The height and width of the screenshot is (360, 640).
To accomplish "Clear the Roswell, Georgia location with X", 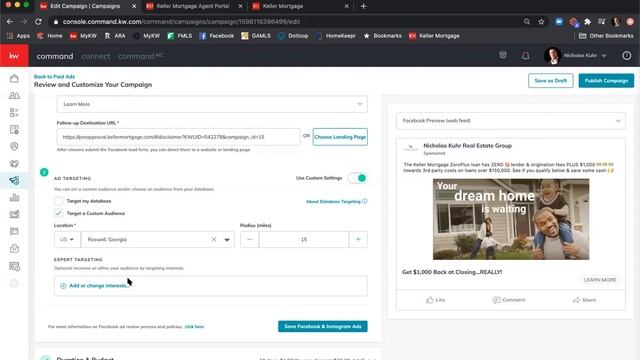I will 214,240.
